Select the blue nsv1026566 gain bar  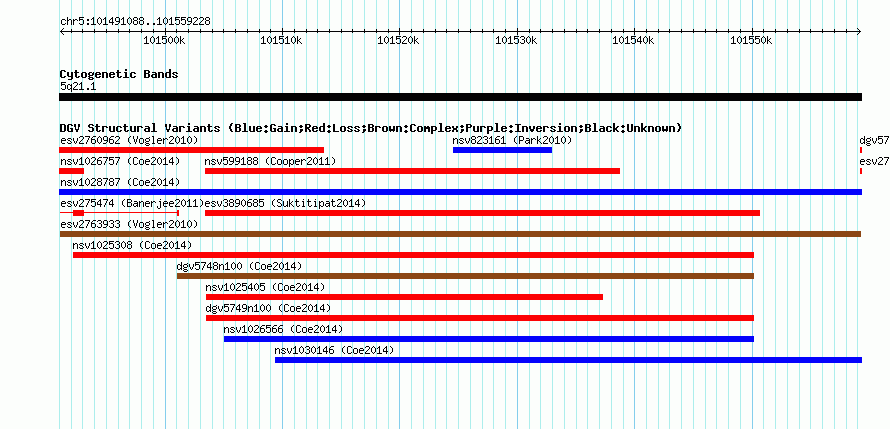[x=489, y=339]
